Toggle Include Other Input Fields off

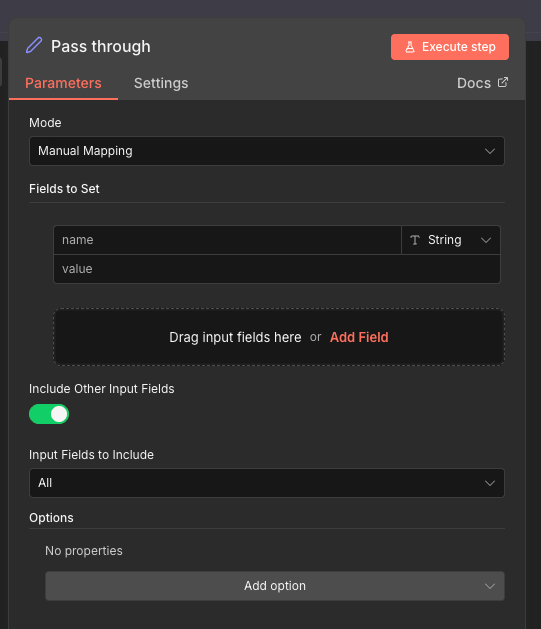[x=49, y=414]
